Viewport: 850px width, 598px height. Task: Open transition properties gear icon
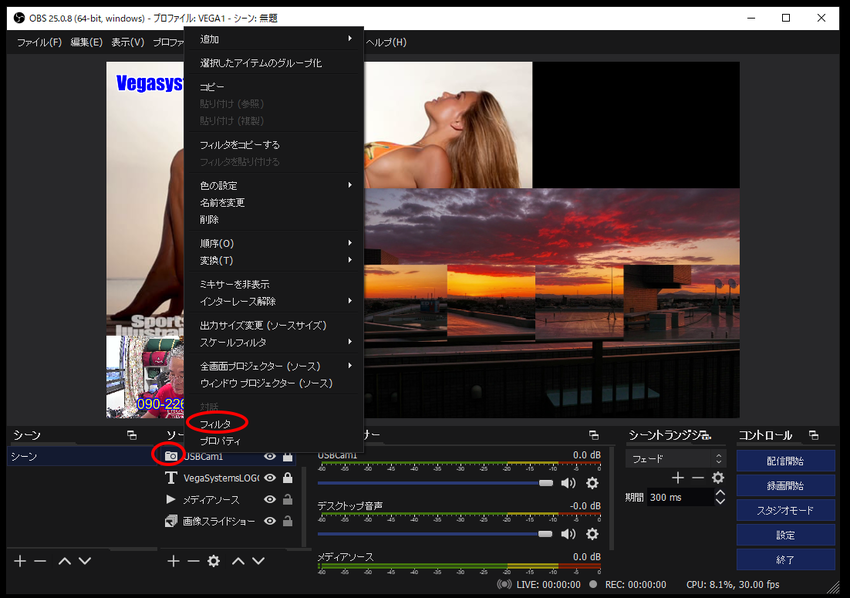[718, 478]
